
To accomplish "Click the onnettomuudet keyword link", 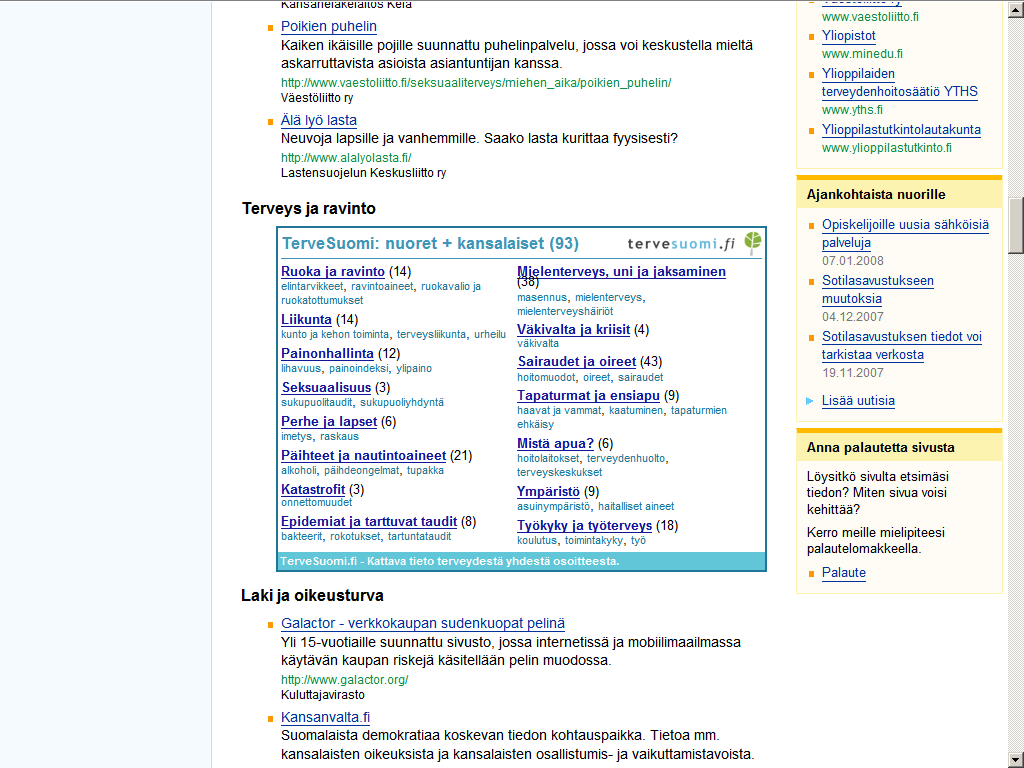I will pos(317,503).
